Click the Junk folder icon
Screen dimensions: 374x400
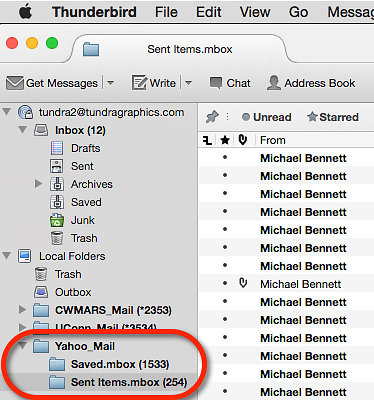coord(57,220)
